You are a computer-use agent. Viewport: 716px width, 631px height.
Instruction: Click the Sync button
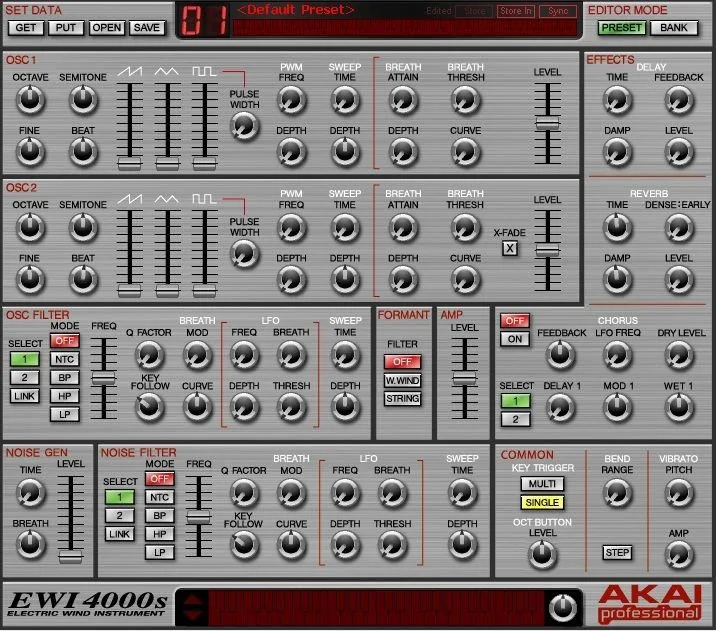(x=558, y=11)
